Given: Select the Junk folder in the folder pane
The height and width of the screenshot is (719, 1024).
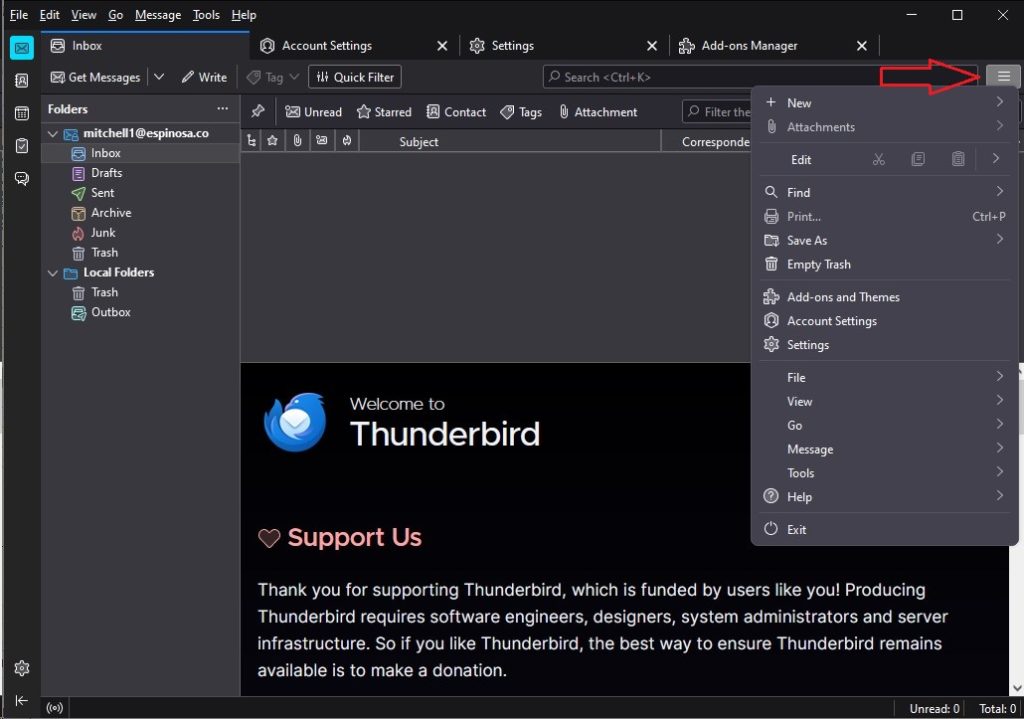Looking at the screenshot, I should (x=105, y=232).
